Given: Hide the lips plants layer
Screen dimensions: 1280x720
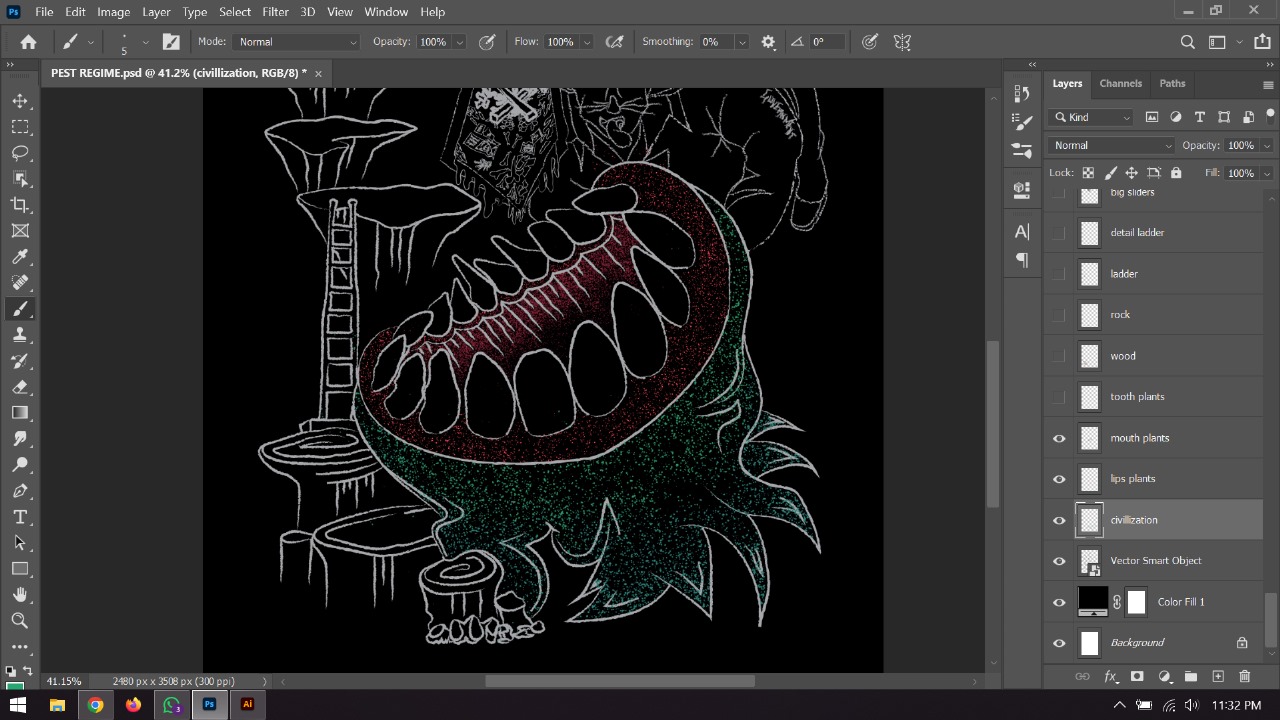Looking at the screenshot, I should [1059, 479].
